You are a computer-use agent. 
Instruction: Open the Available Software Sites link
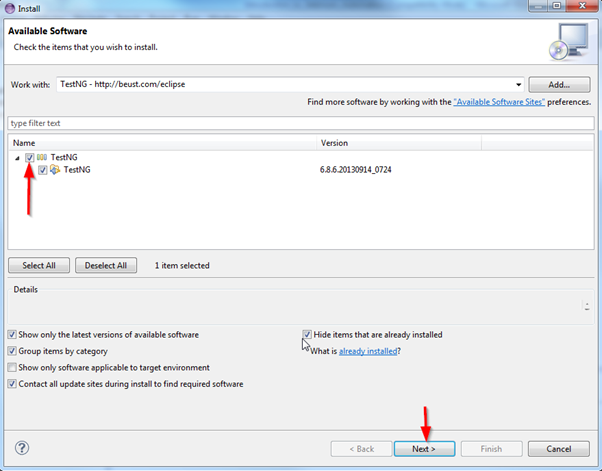pos(499,102)
